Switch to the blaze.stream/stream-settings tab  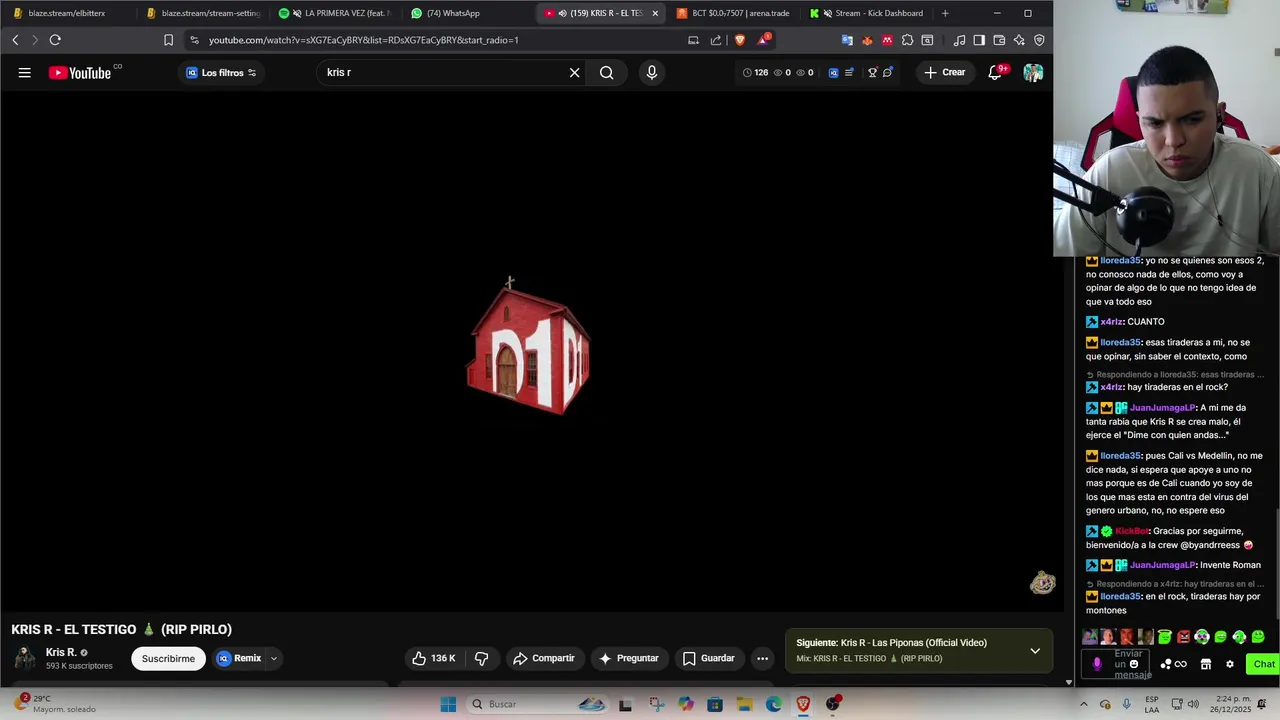click(203, 13)
